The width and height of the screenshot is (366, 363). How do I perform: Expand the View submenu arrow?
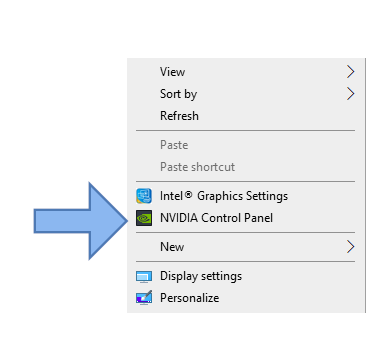pos(350,72)
